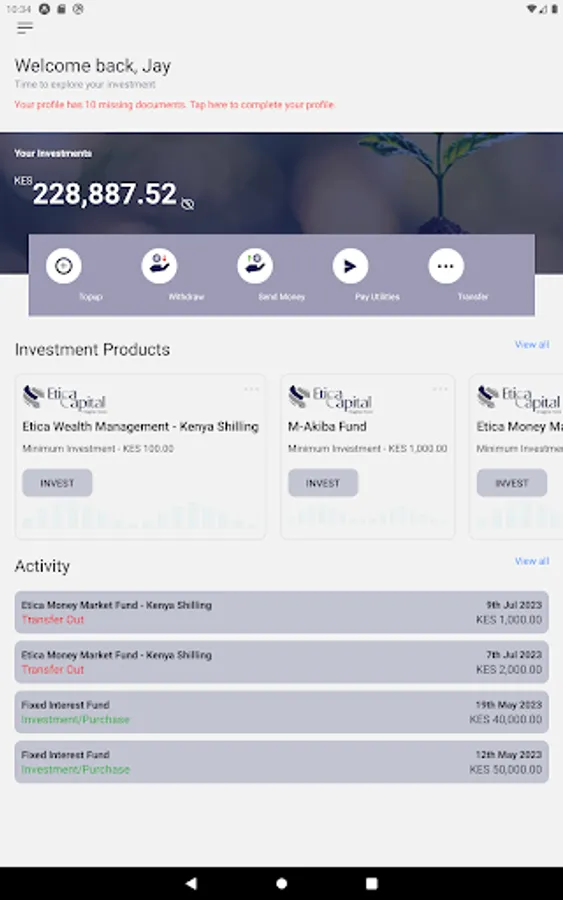Toggle investment balance visibility eye icon
This screenshot has width=563, height=900.
click(188, 204)
